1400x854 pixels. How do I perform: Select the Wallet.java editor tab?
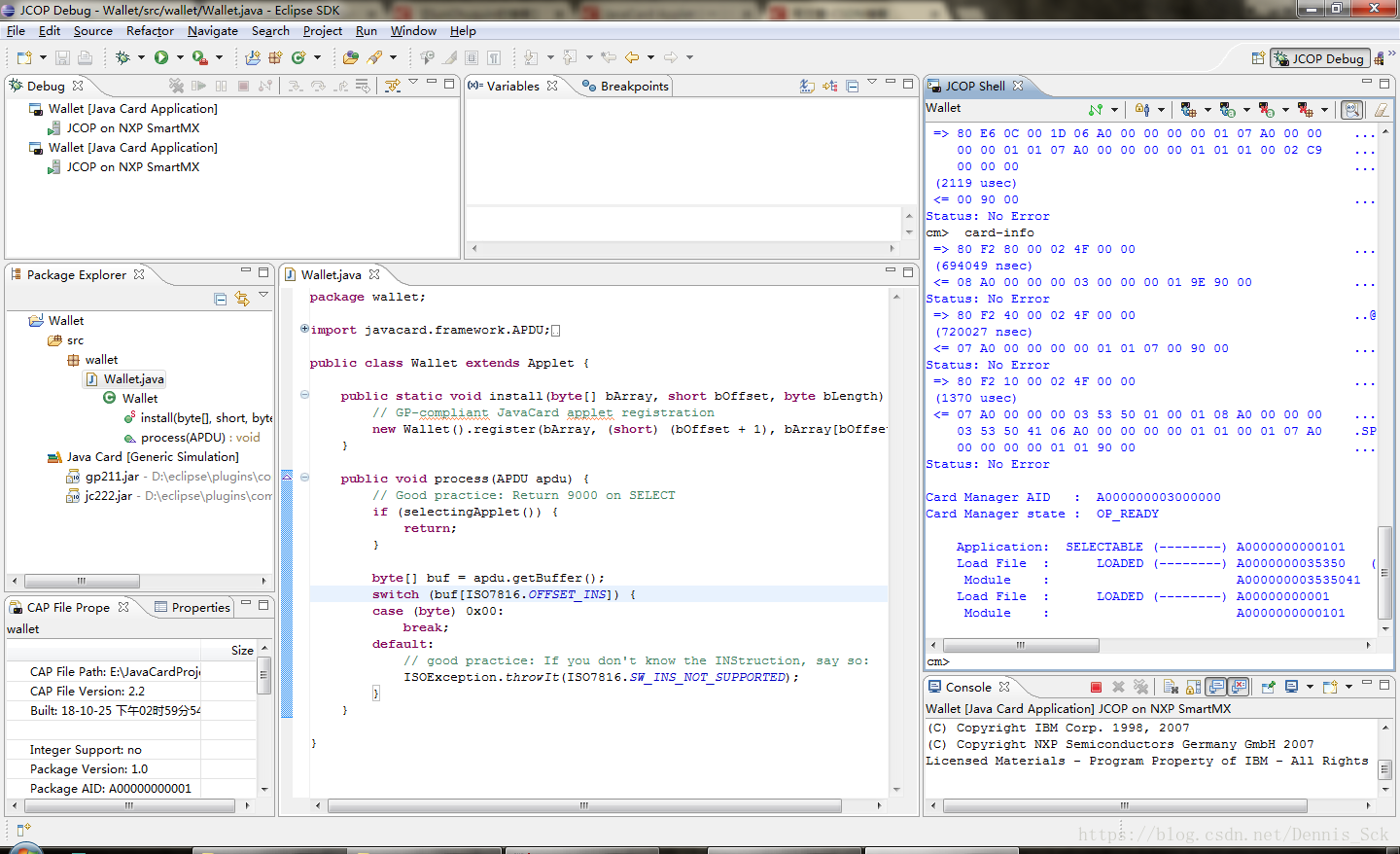coord(331,275)
